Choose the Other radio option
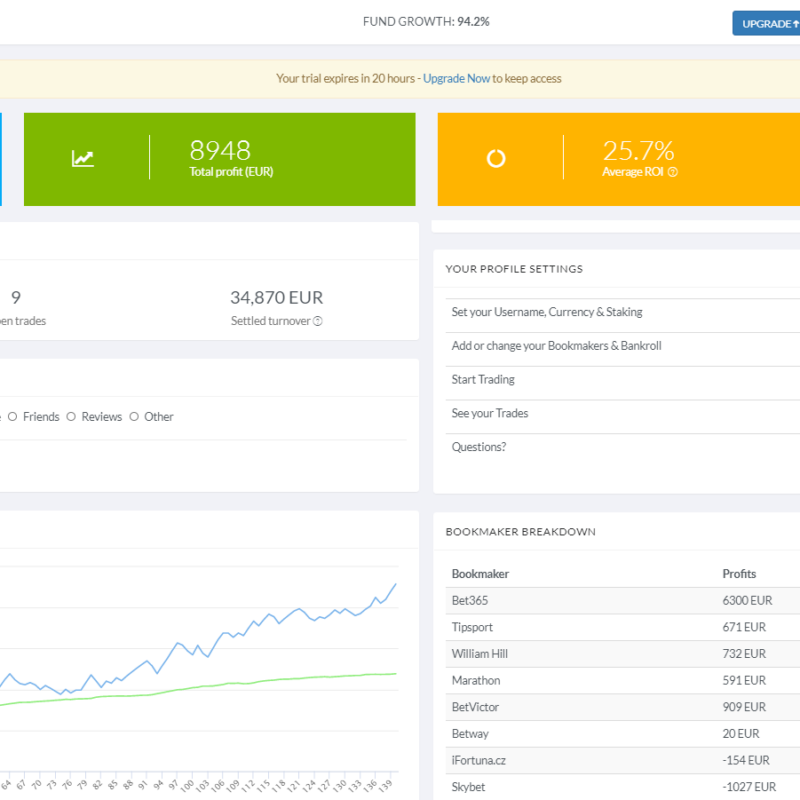Viewport: 800px width, 800px height. [134, 417]
